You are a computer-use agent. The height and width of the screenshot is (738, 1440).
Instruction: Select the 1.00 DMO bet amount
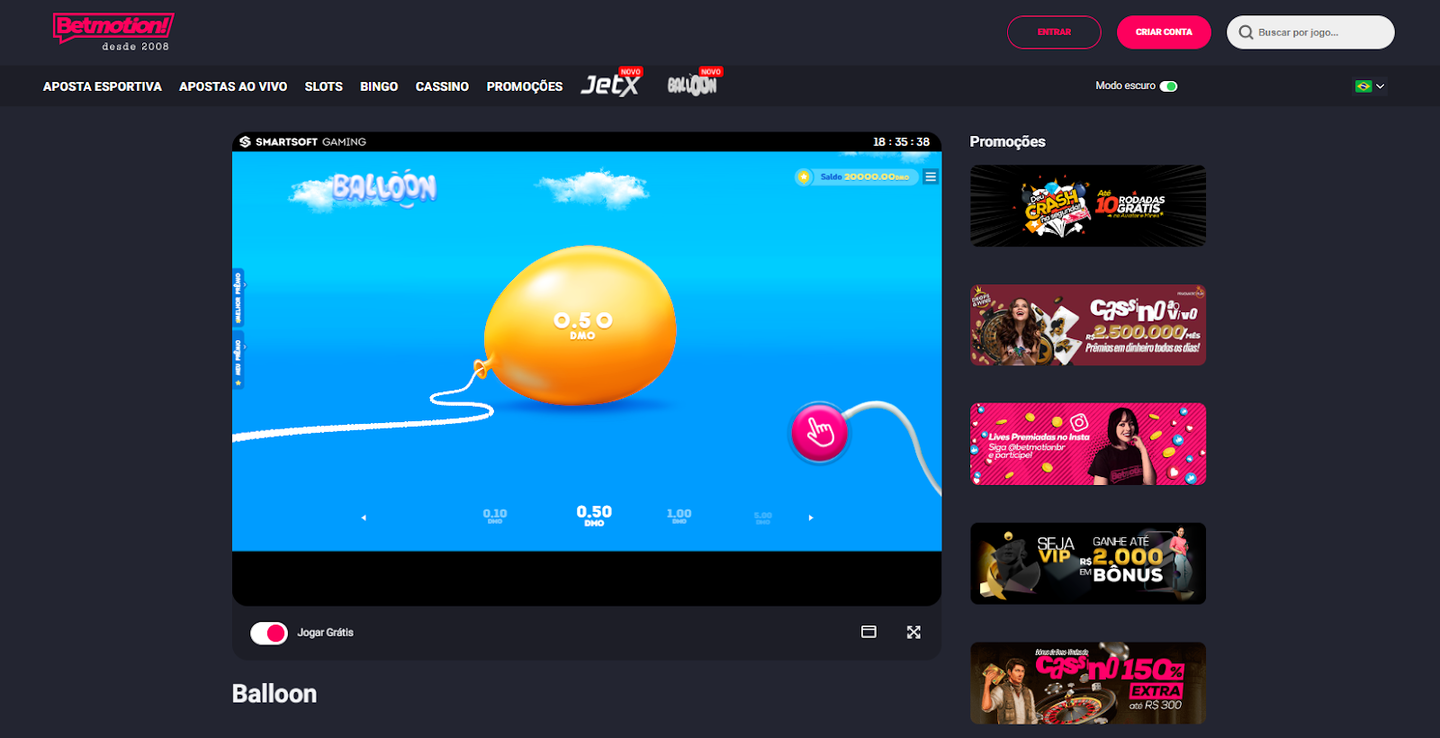point(679,516)
